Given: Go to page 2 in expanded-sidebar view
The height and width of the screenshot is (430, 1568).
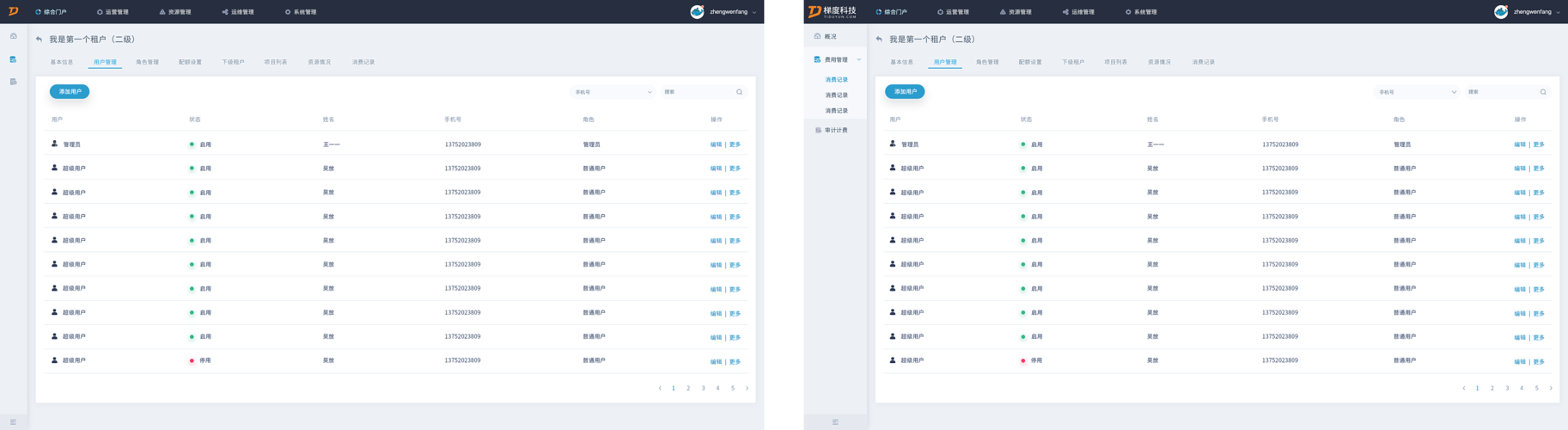Looking at the screenshot, I should [x=1492, y=388].
